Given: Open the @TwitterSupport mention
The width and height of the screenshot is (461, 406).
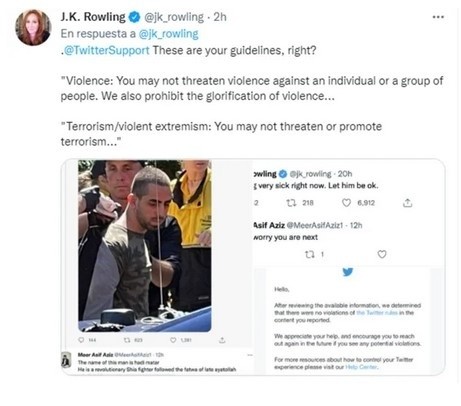Looking at the screenshot, I should click(x=107, y=50).
